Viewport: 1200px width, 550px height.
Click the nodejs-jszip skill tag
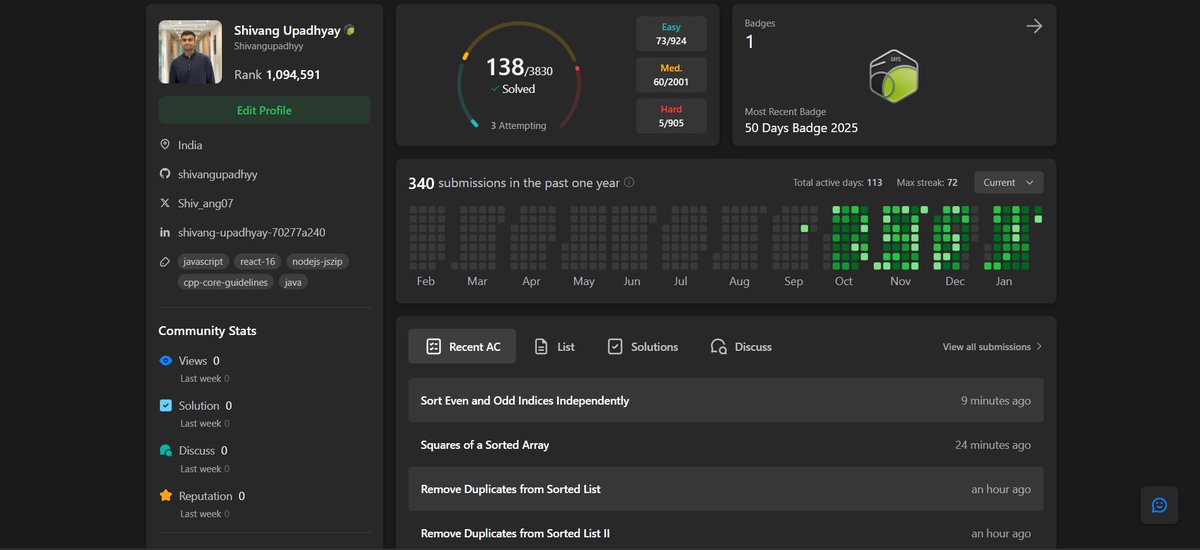(317, 261)
